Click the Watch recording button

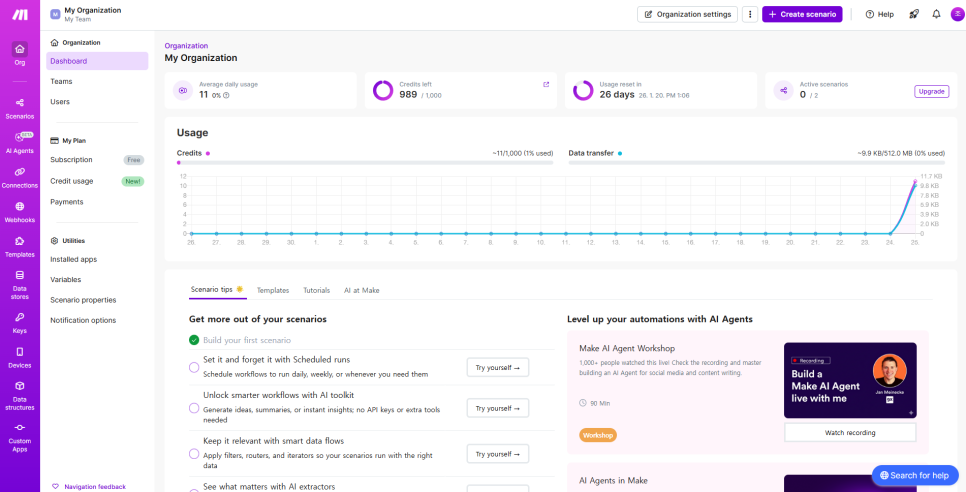pyautogui.click(x=850, y=432)
